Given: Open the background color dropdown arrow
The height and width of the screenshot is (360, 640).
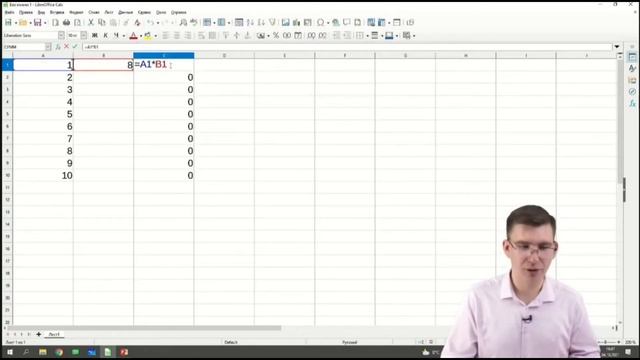Looking at the screenshot, I should 156,36.
